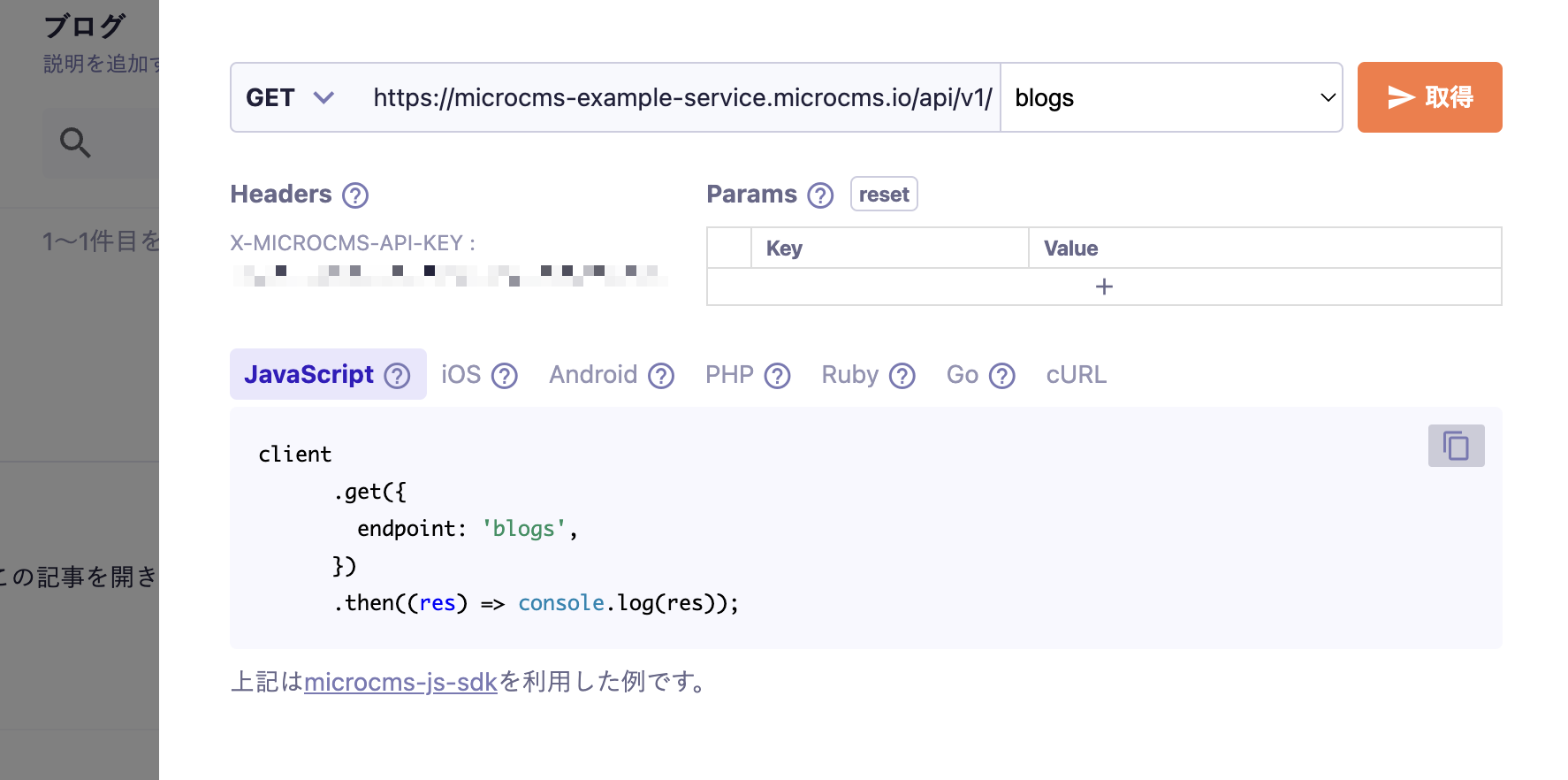Click the help icon beside Go
The width and height of the screenshot is (1568, 780).
[x=1001, y=376]
